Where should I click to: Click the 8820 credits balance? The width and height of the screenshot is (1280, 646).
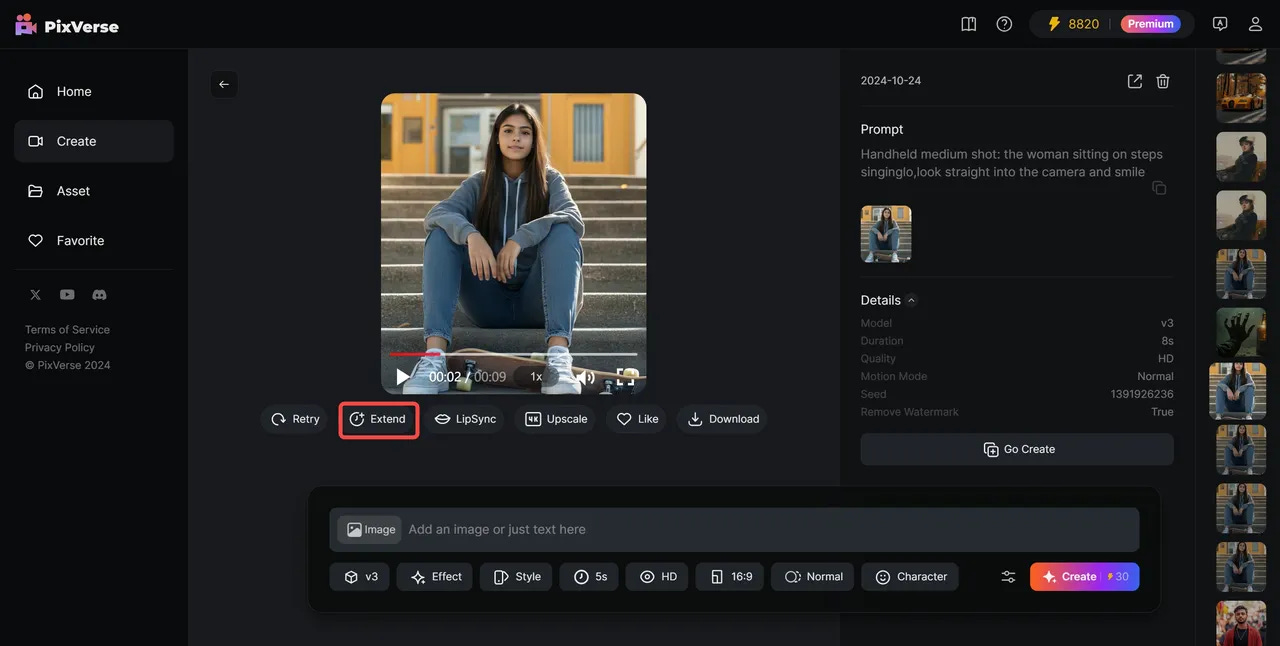[x=1073, y=24]
